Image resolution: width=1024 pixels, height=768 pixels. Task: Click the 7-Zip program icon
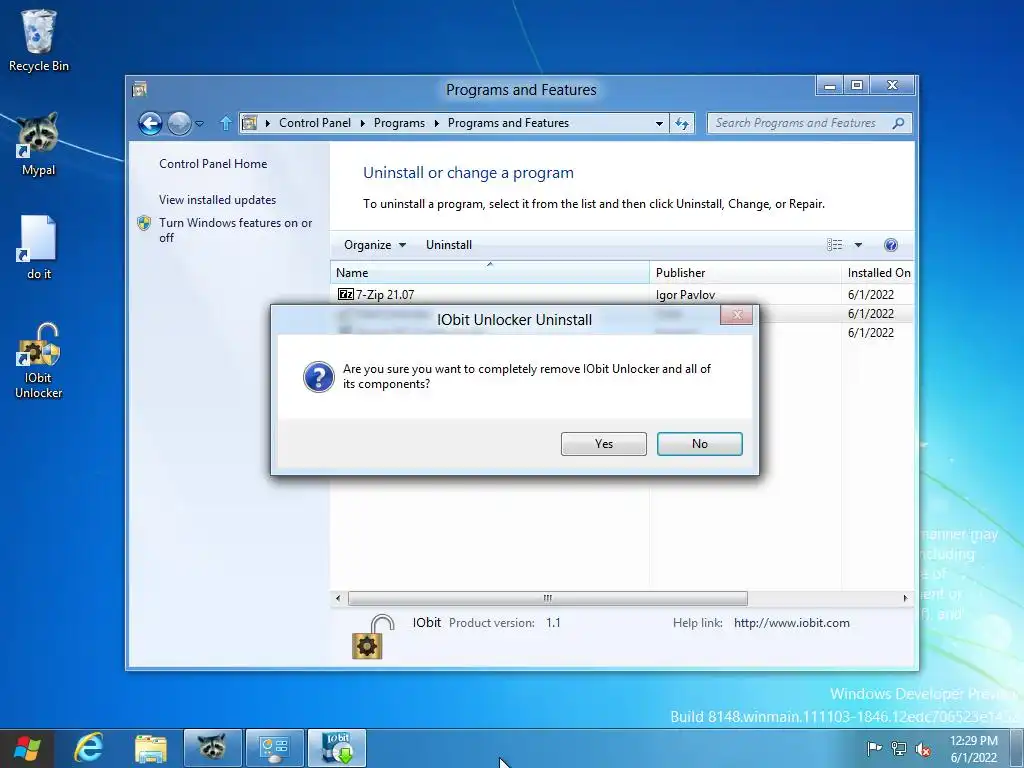[x=345, y=295]
